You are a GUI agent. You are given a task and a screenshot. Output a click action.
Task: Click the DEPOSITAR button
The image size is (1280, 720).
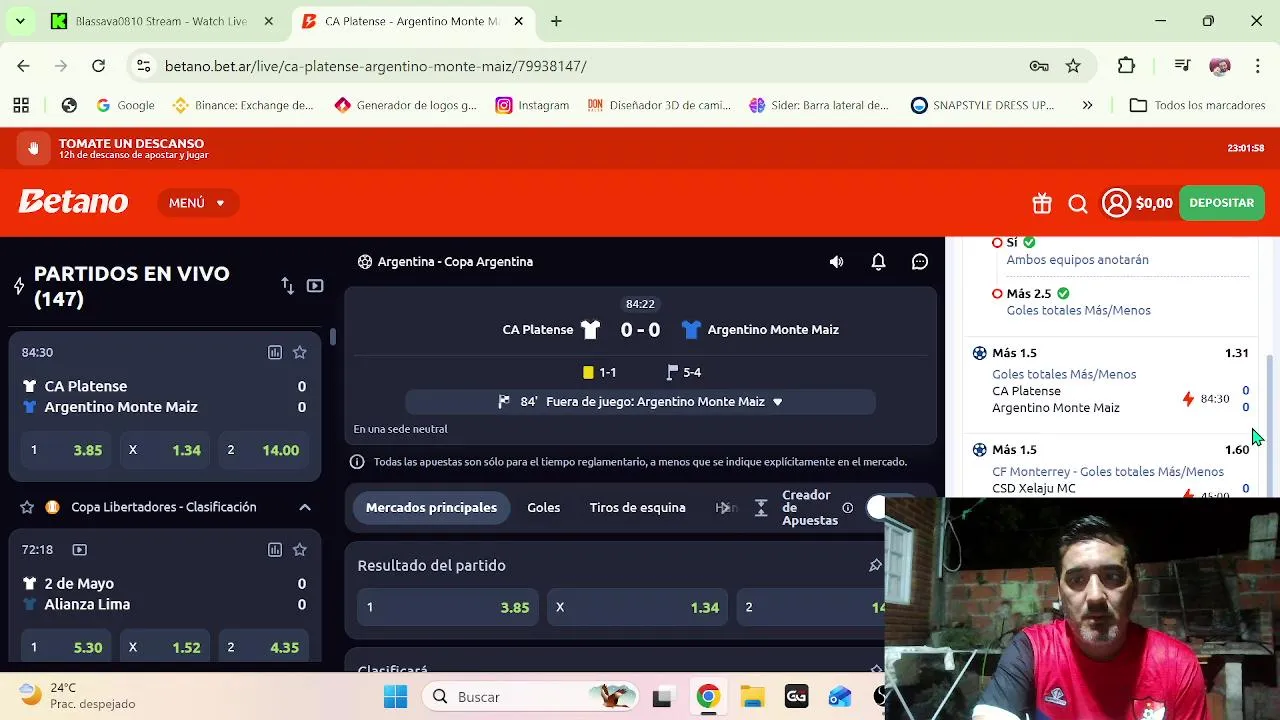click(1221, 203)
